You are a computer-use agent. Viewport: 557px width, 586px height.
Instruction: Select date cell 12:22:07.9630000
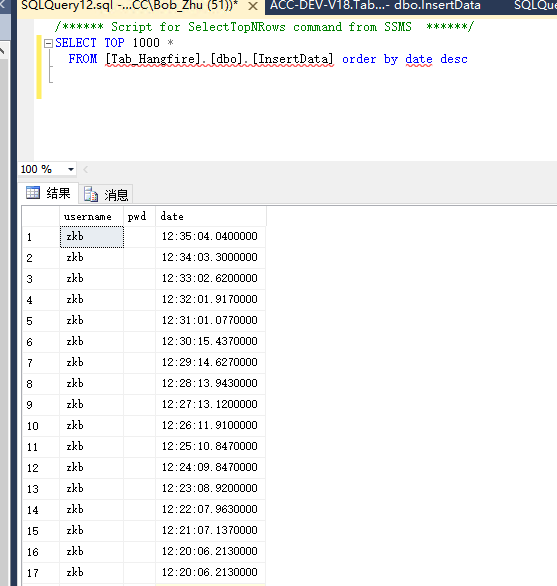point(210,509)
